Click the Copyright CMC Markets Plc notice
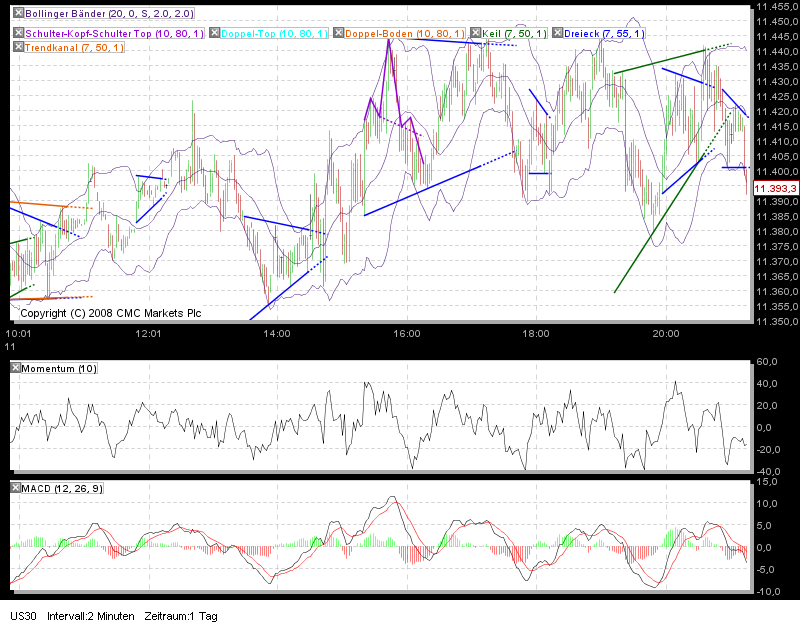The height and width of the screenshot is (625, 800). click(x=110, y=313)
